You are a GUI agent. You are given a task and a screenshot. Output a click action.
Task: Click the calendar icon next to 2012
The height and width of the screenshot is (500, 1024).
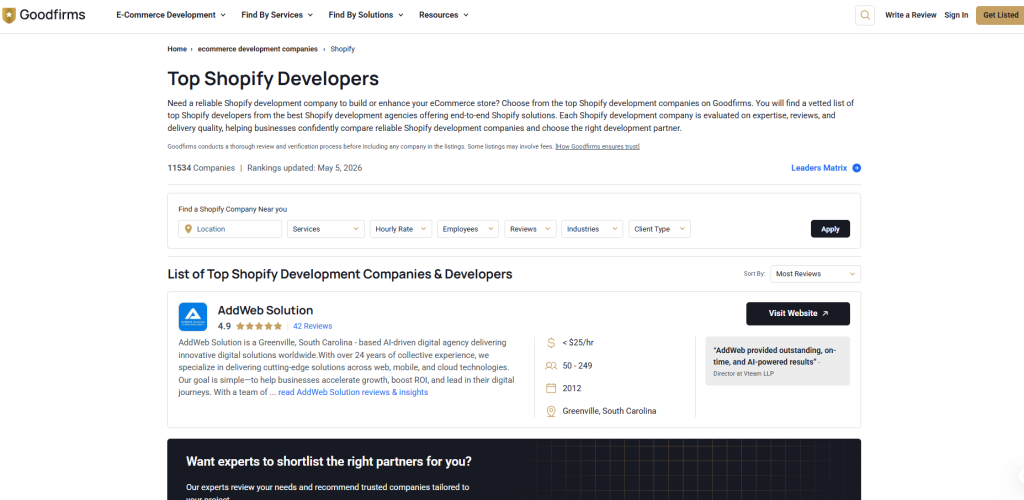[551, 388]
